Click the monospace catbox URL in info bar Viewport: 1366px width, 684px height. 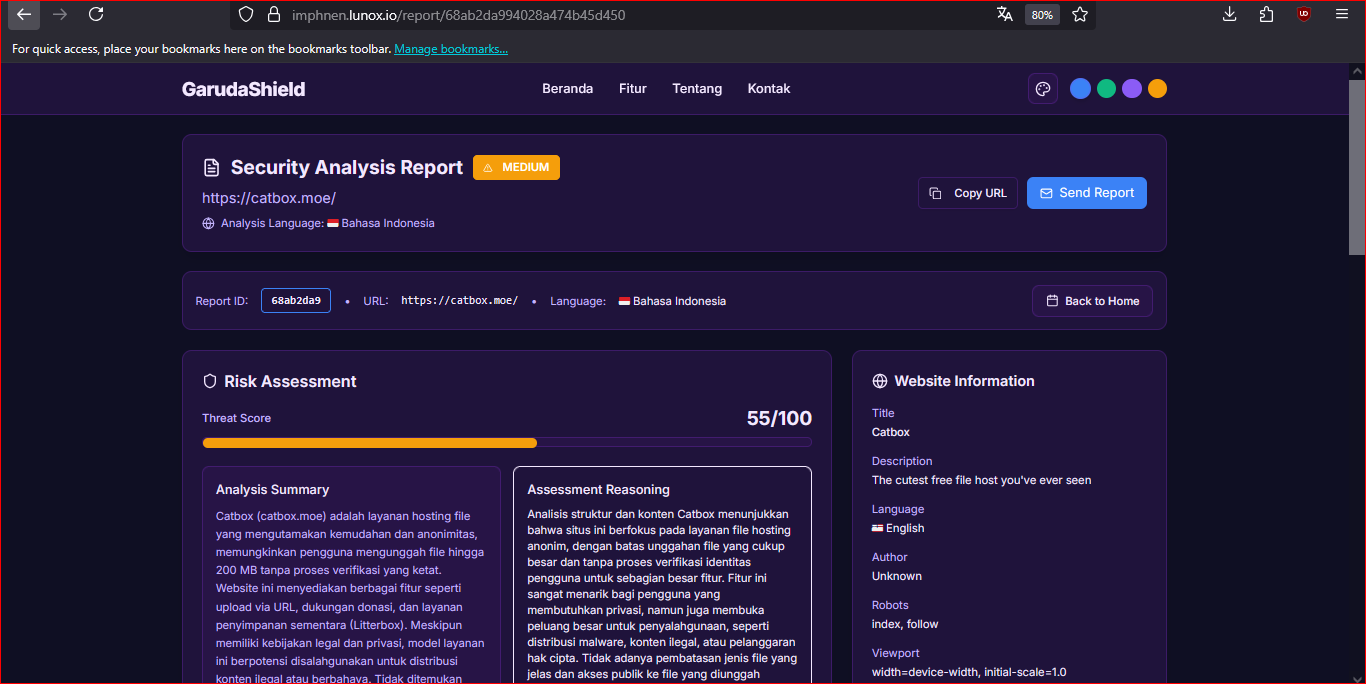pyautogui.click(x=459, y=301)
